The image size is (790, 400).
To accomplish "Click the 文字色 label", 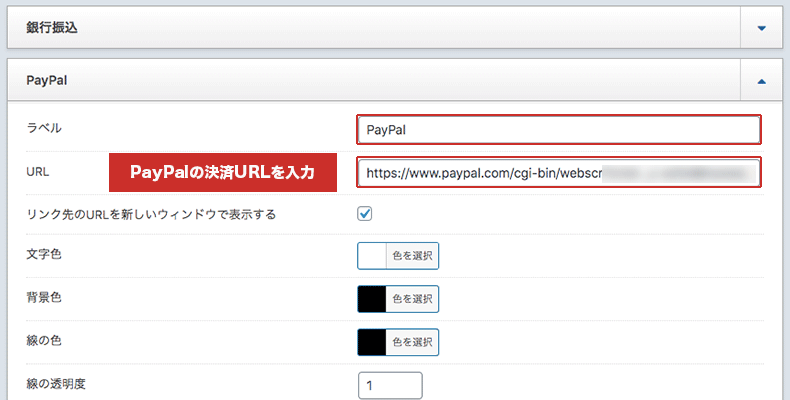I will [x=44, y=254].
